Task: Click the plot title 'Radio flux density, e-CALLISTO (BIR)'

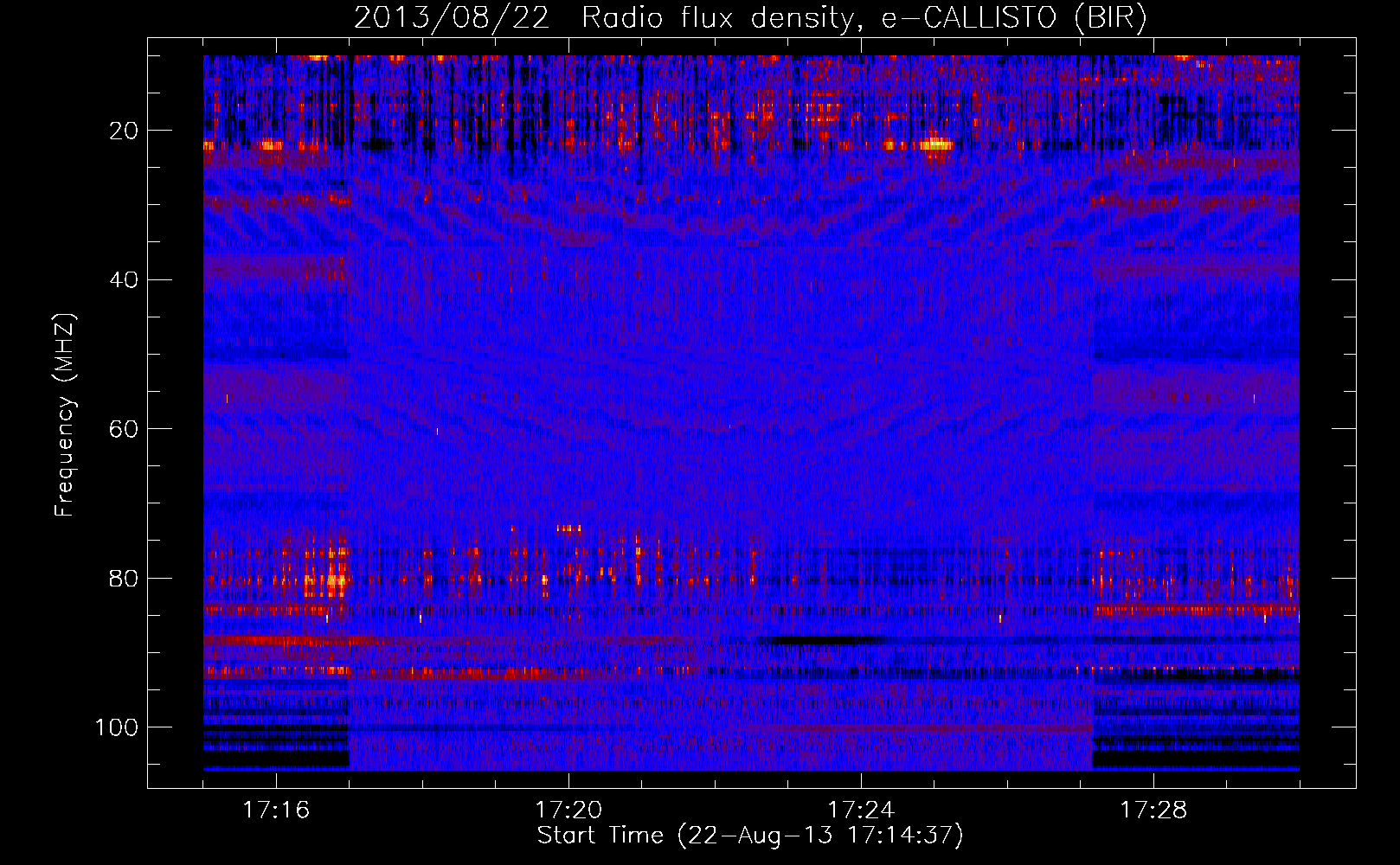Action: point(864,18)
